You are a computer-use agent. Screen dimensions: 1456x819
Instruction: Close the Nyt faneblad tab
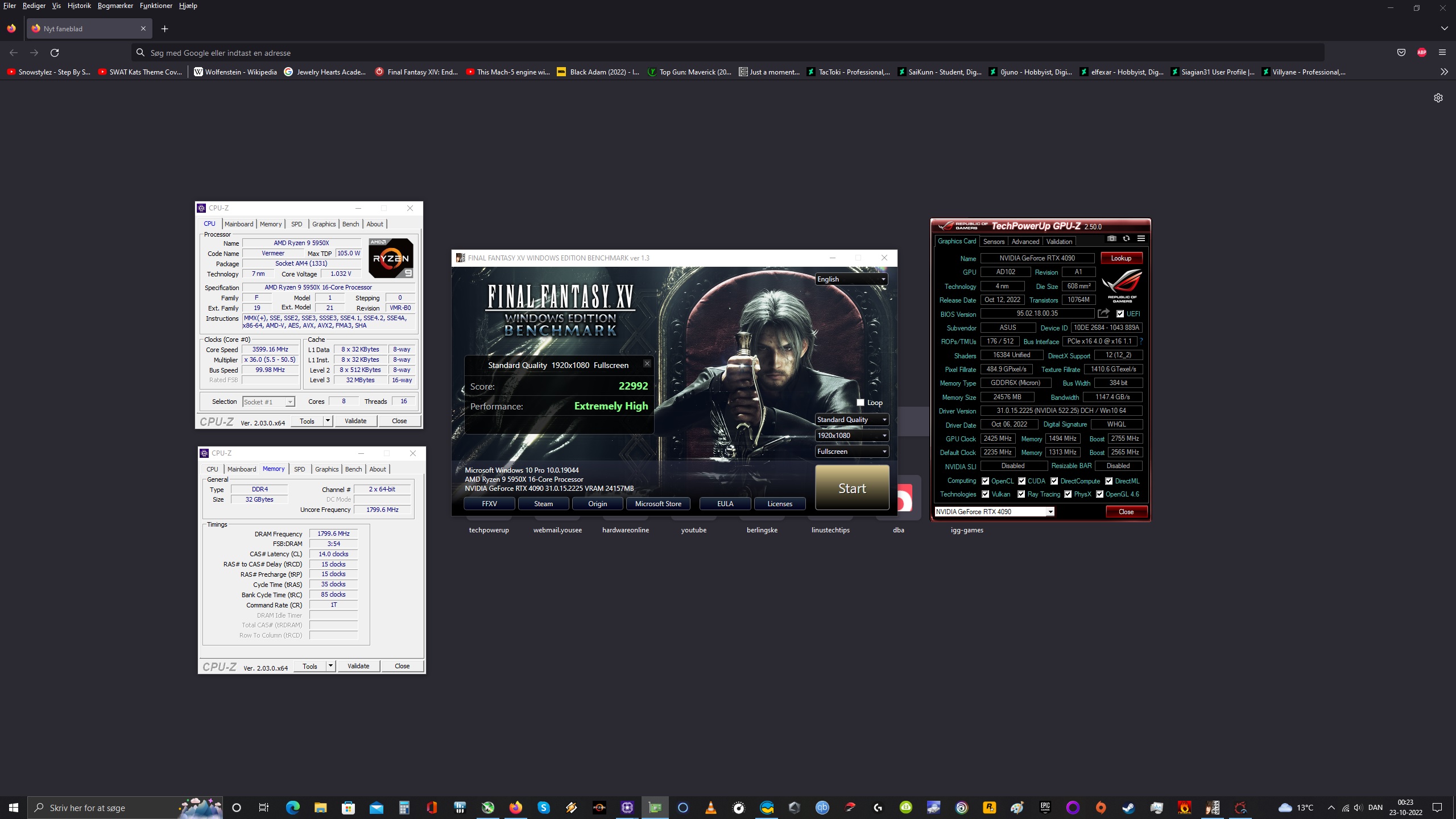(x=143, y=28)
